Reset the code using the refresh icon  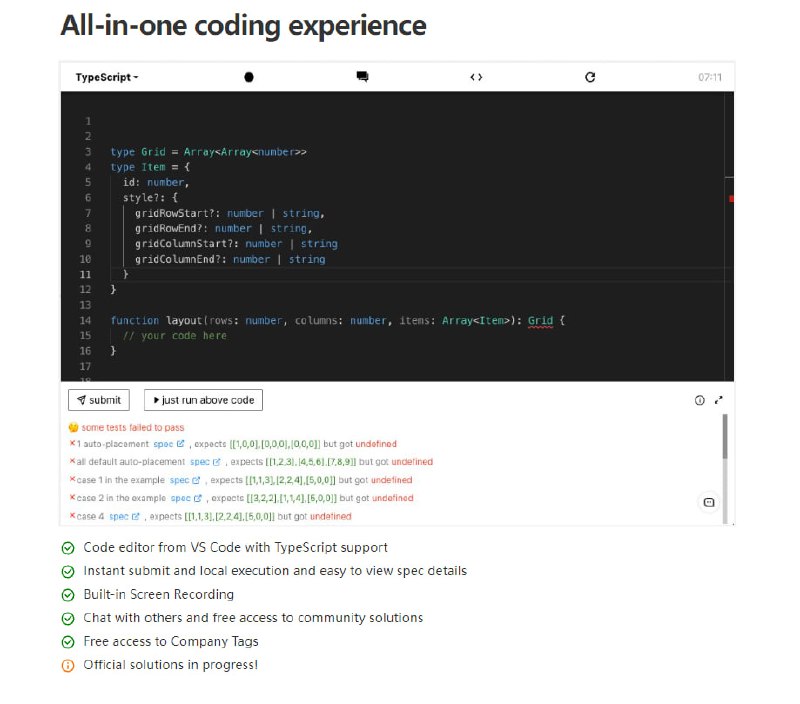[590, 76]
